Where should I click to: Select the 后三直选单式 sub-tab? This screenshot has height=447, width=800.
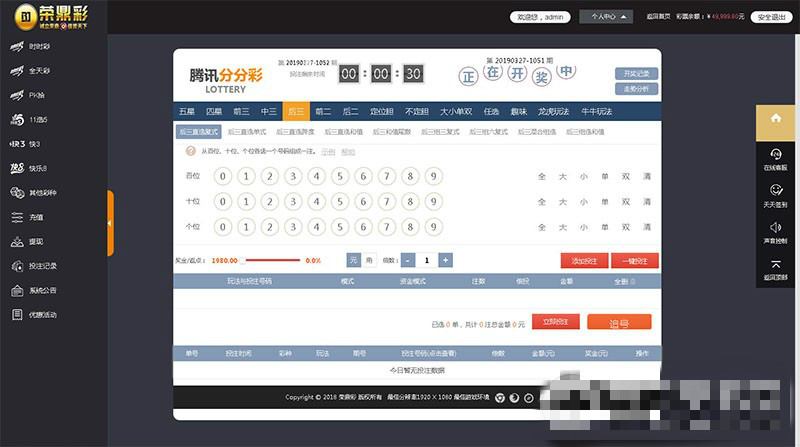[247, 132]
